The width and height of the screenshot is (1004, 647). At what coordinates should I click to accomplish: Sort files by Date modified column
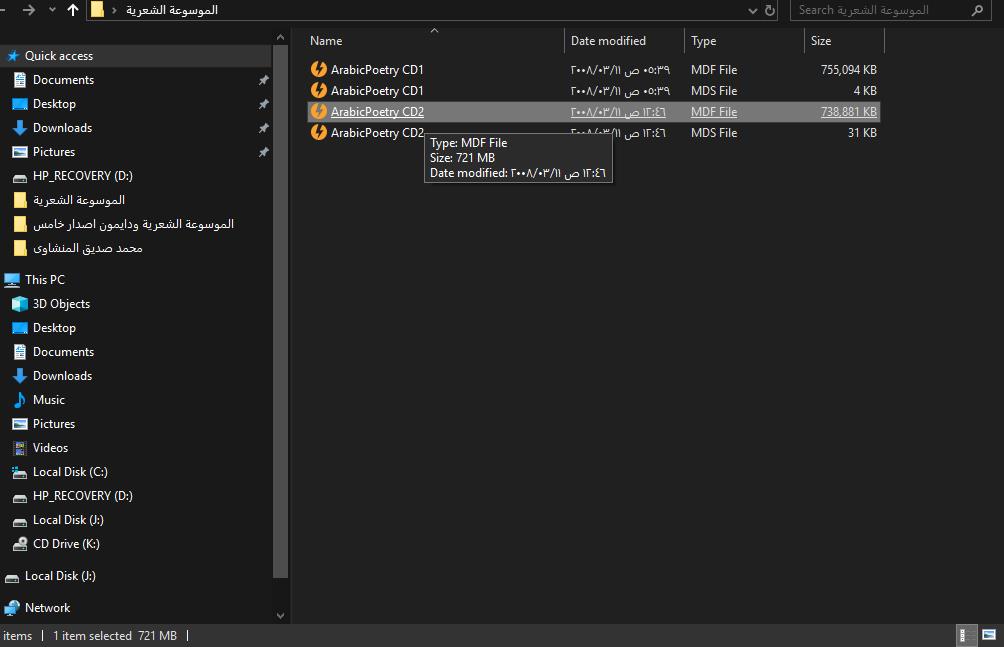608,41
